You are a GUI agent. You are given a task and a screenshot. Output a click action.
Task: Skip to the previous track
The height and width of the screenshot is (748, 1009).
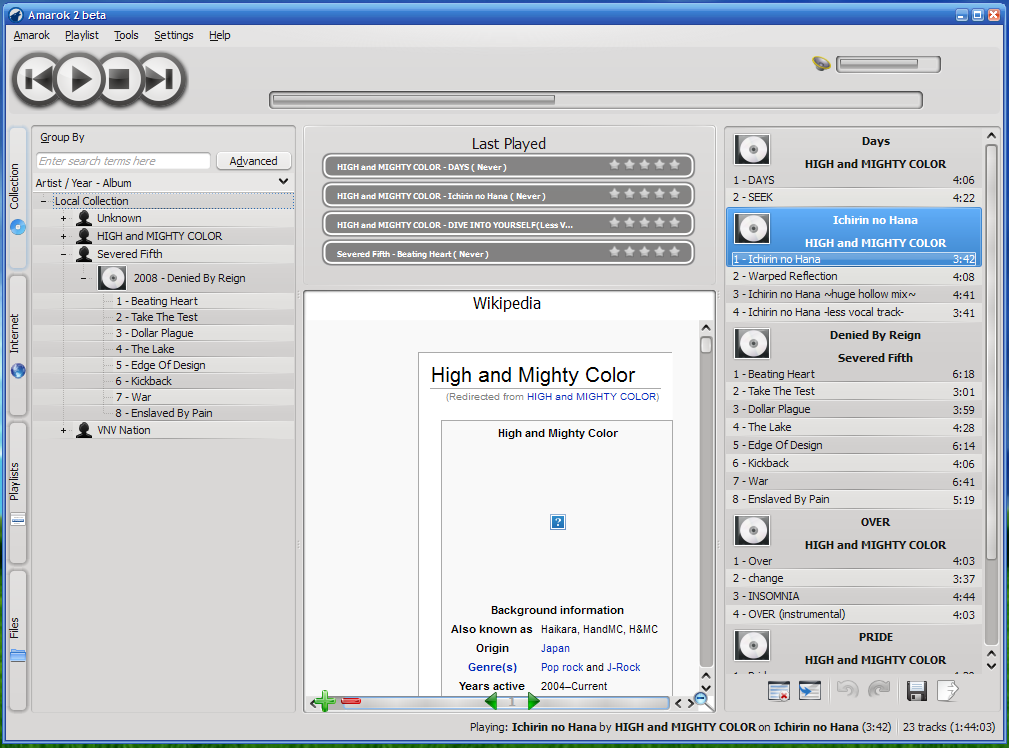[37, 80]
